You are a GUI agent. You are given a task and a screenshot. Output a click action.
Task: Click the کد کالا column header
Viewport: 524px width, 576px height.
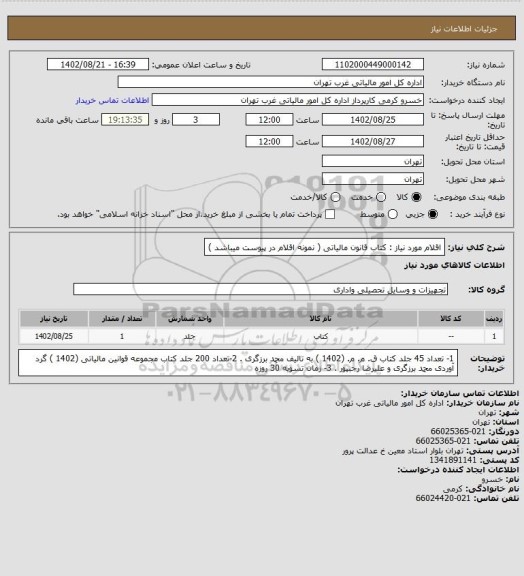(451, 318)
